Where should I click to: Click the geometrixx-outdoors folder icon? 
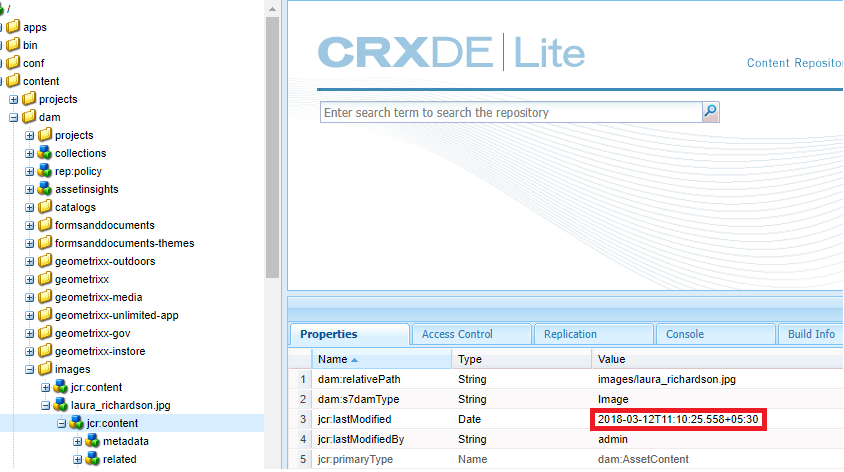click(45, 261)
